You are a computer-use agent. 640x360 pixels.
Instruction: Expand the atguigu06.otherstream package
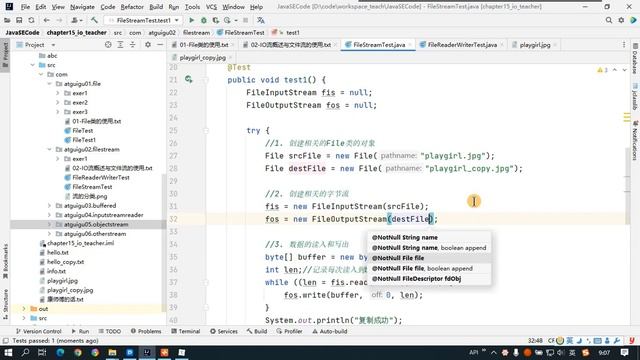[x=49, y=234]
